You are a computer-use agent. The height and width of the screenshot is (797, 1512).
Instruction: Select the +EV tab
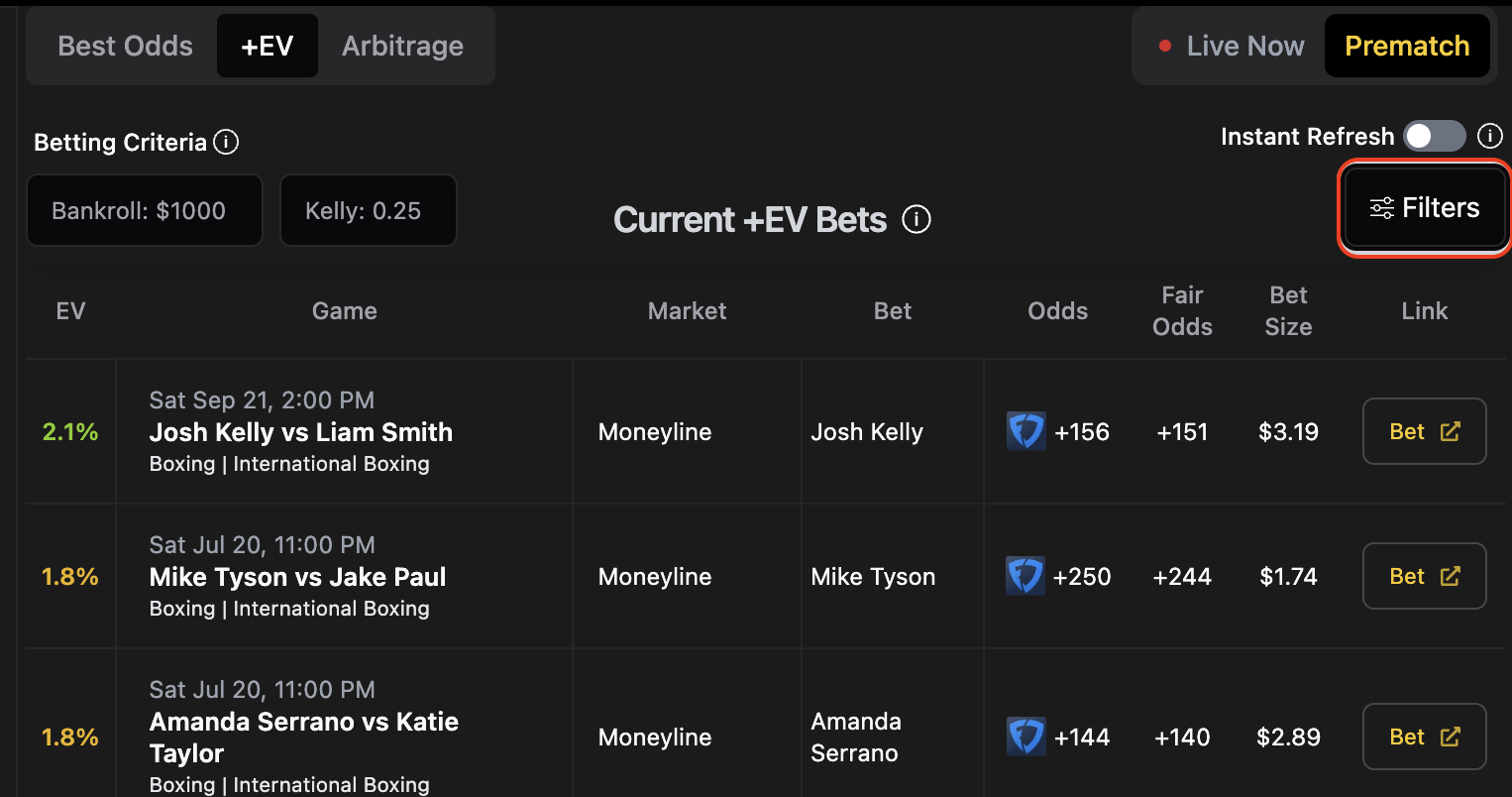pyautogui.click(x=268, y=46)
